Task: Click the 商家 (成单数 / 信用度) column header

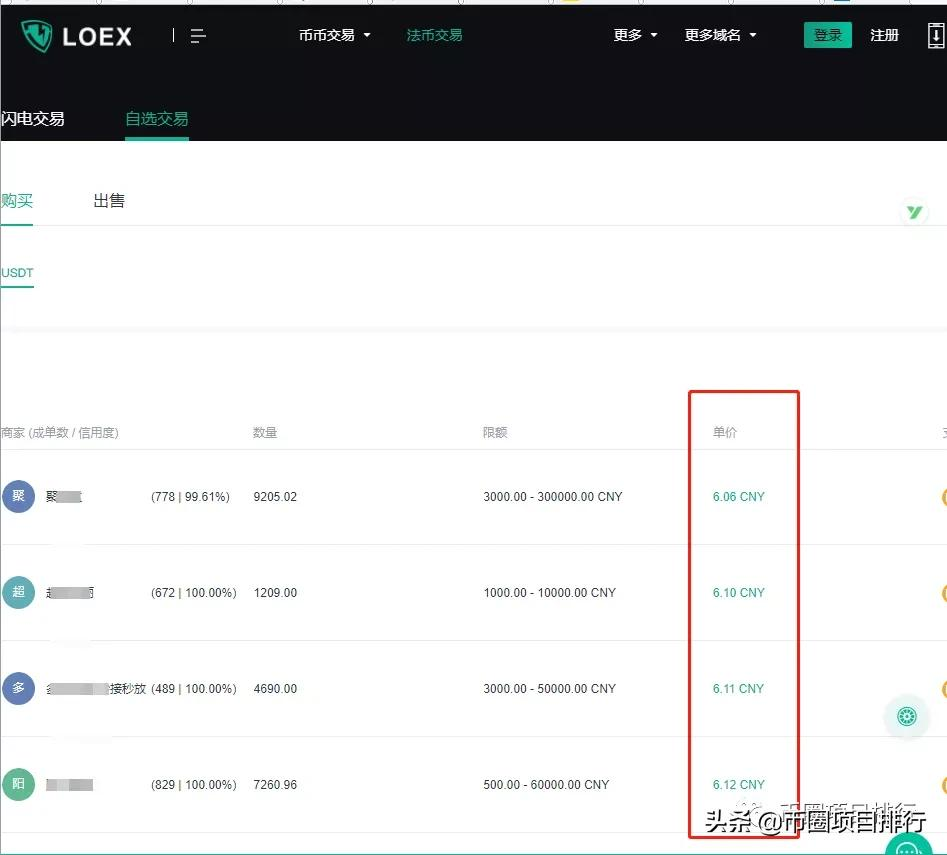Action: click(x=60, y=432)
